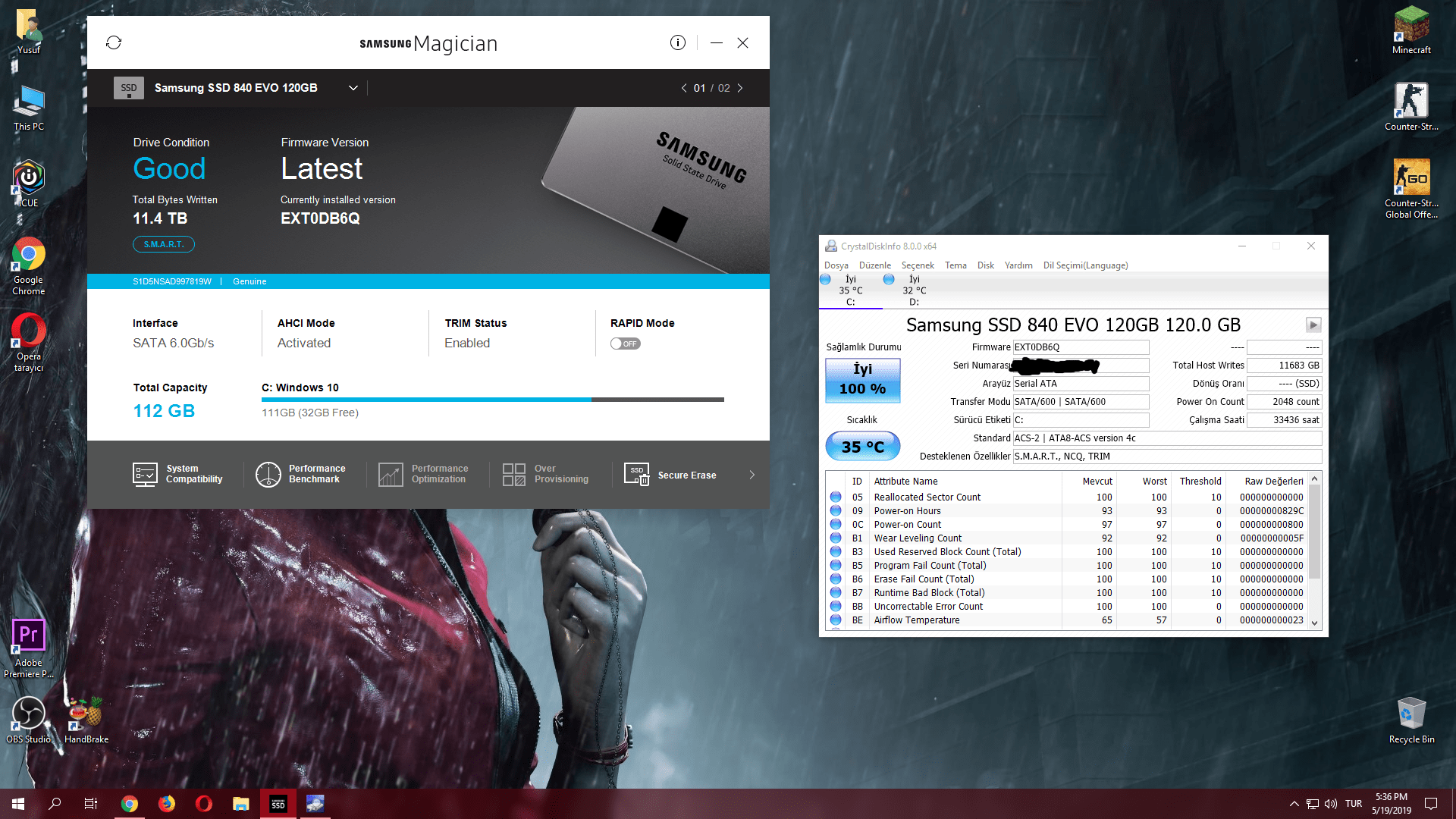The width and height of the screenshot is (1456, 819).
Task: Click the S.M.A.R.T. button
Action: 164,244
